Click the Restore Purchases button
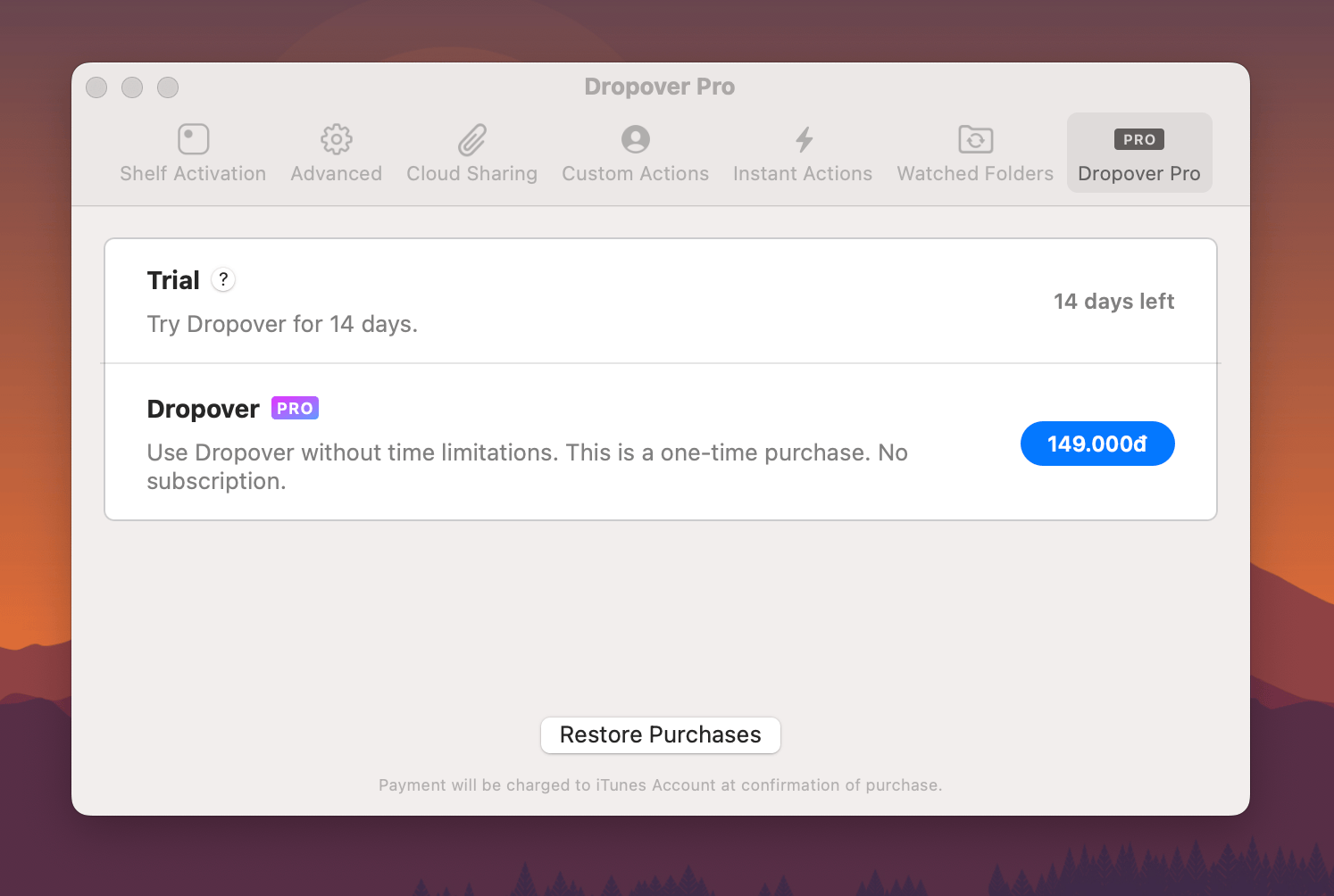 (x=661, y=735)
